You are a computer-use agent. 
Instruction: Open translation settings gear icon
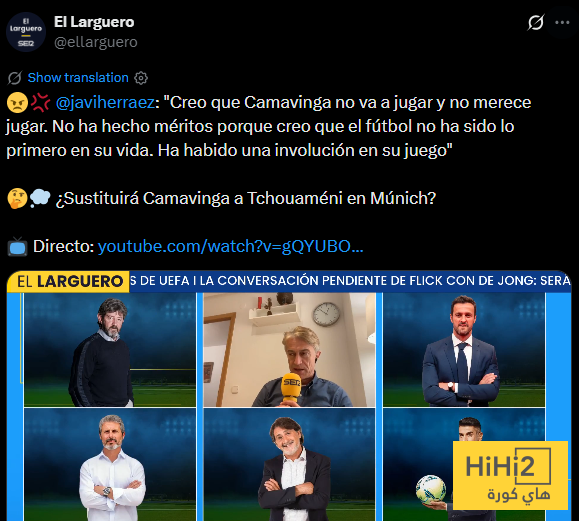tap(141, 78)
